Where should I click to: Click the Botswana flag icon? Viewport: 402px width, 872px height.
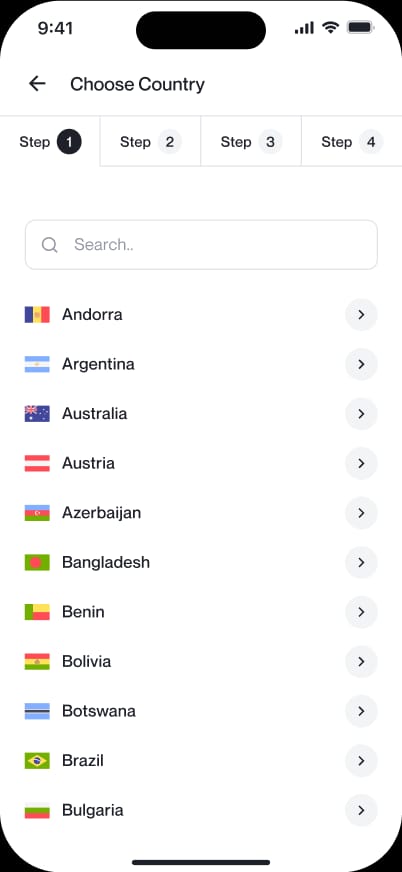(37, 711)
